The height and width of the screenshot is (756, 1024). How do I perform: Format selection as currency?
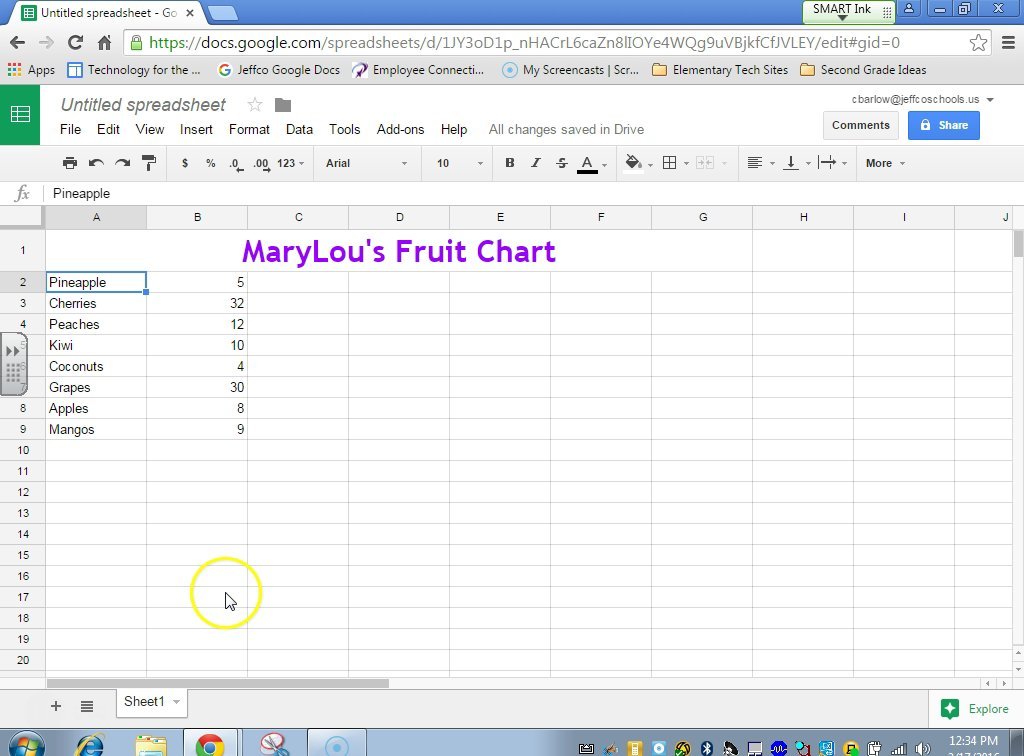pos(185,162)
